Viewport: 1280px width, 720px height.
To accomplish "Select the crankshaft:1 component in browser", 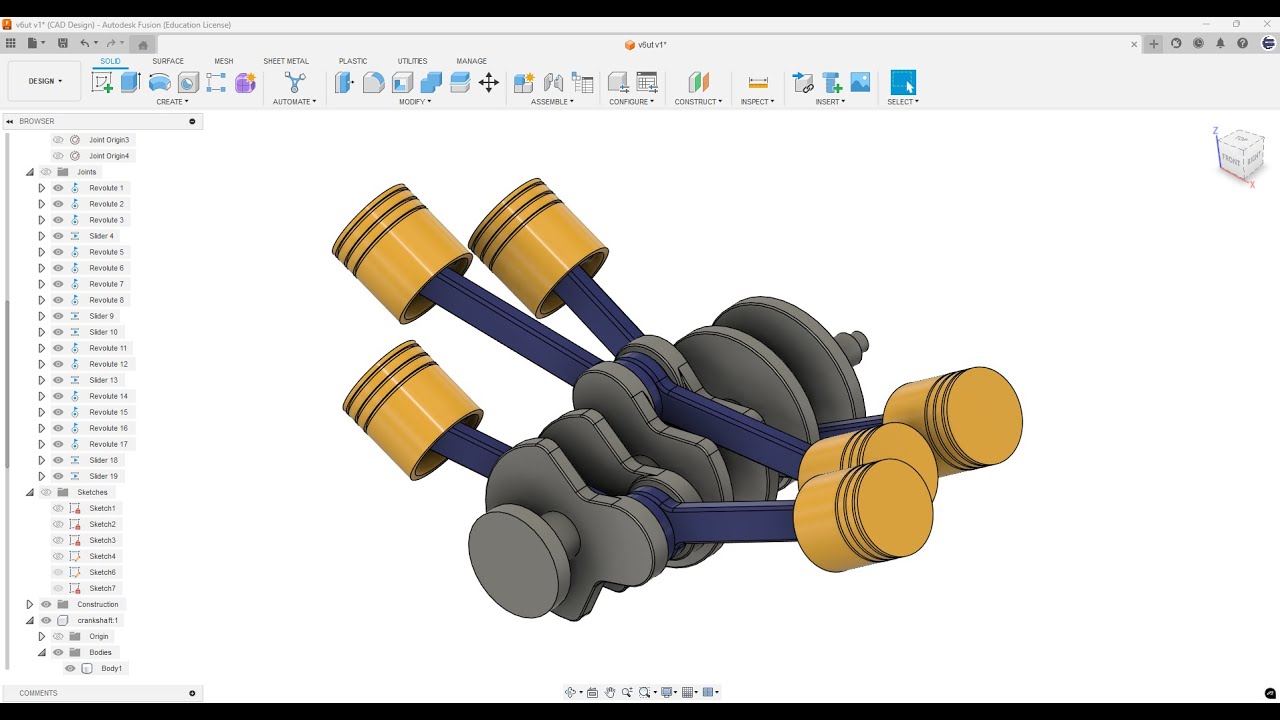I will pyautogui.click(x=98, y=620).
